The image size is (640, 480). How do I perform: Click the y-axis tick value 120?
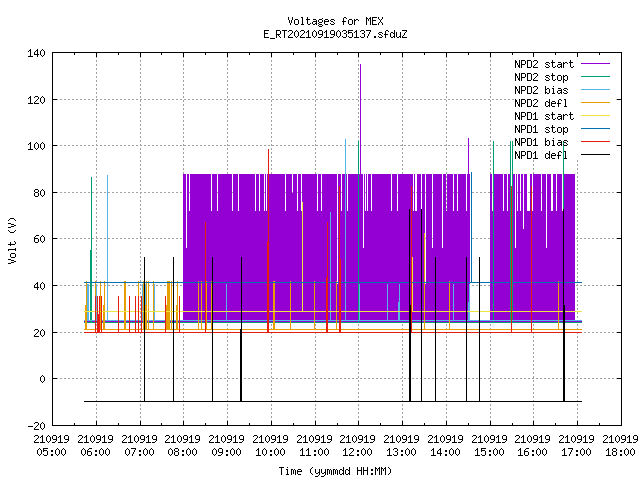click(36, 100)
